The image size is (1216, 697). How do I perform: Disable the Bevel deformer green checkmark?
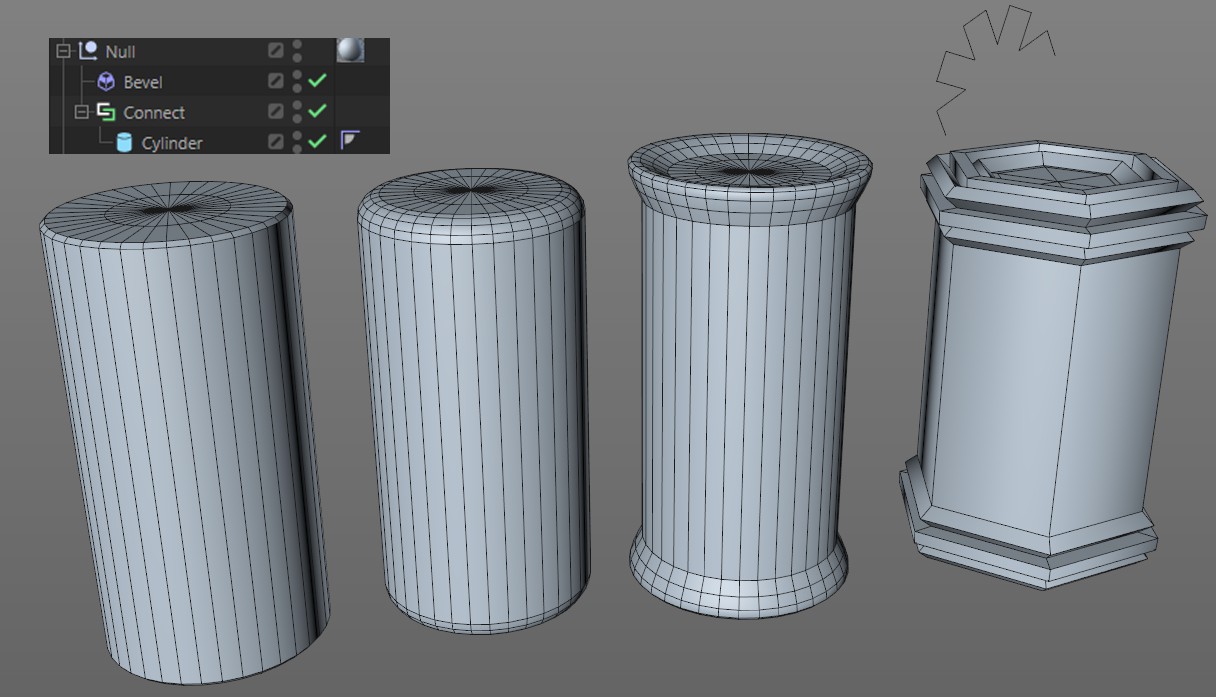click(x=318, y=81)
